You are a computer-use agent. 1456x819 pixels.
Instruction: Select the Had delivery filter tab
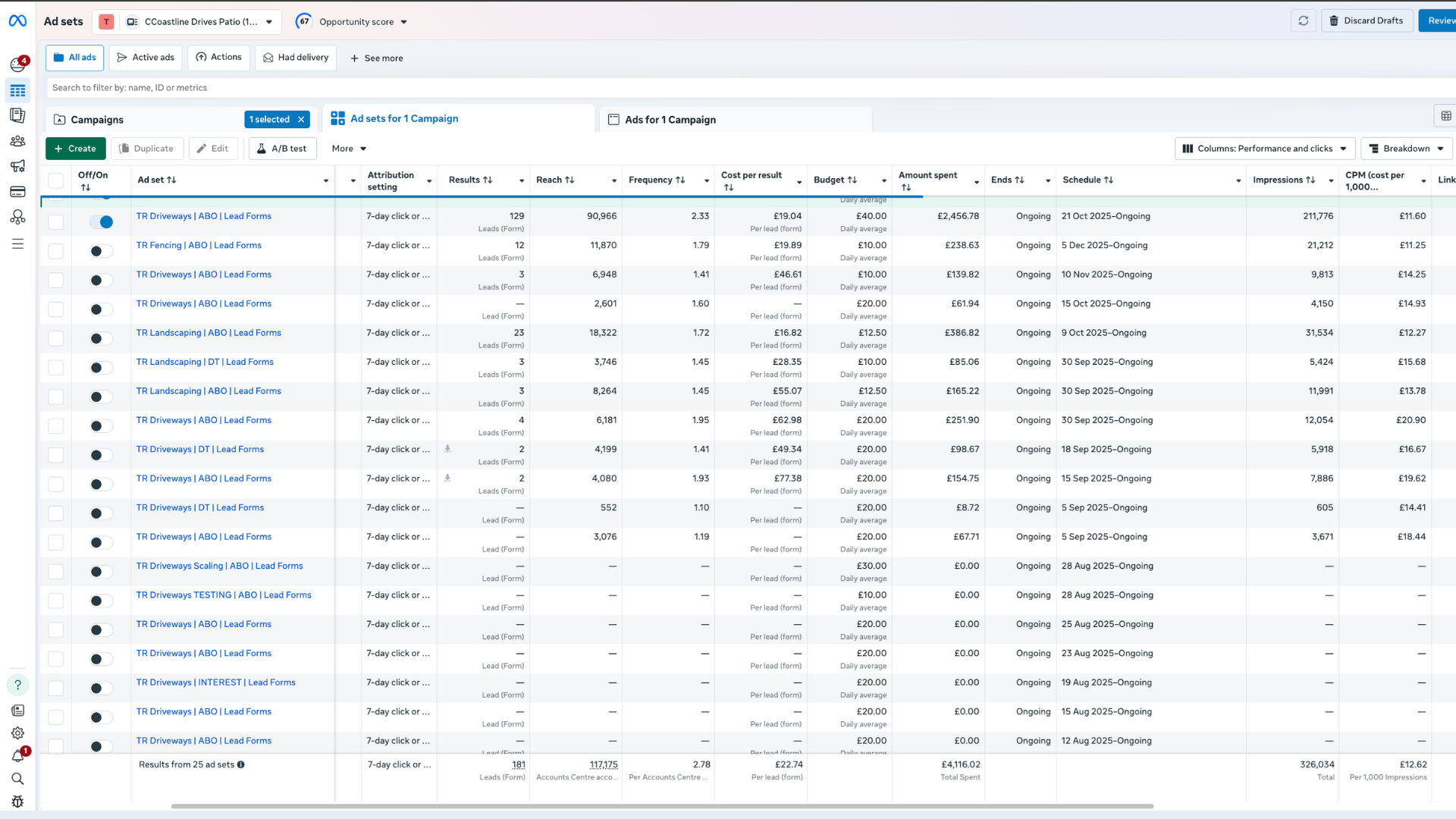click(296, 58)
